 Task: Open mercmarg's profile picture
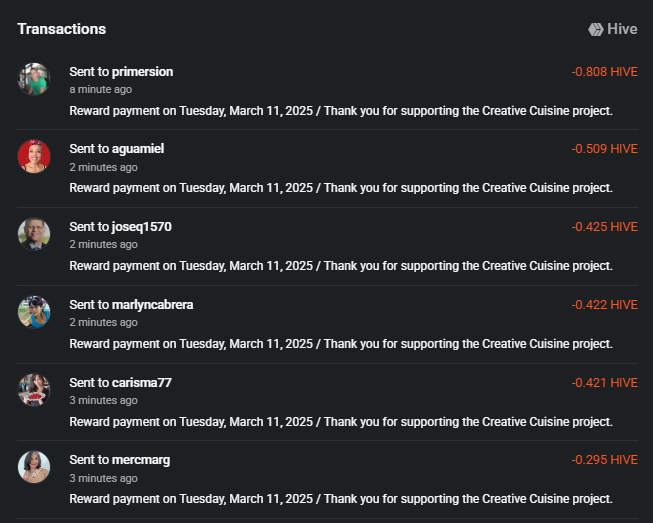(34, 467)
